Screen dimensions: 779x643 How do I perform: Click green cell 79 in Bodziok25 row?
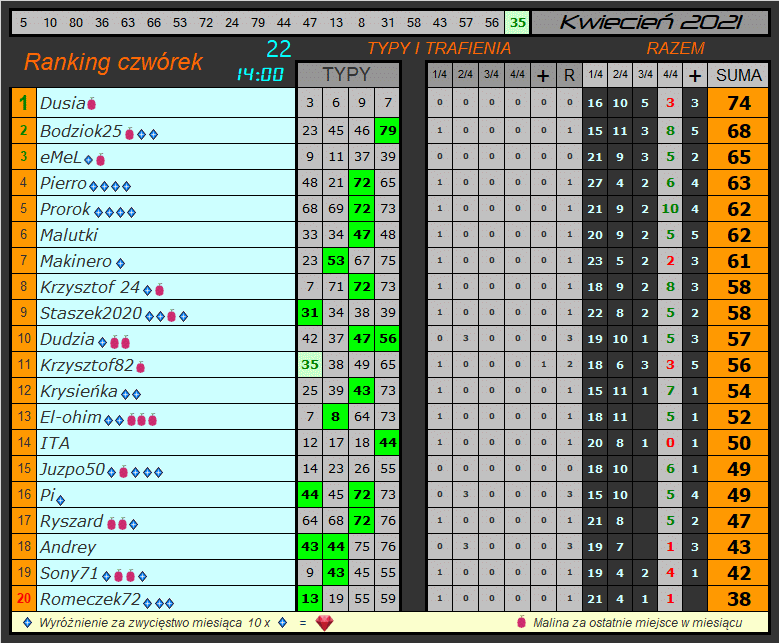[388, 131]
